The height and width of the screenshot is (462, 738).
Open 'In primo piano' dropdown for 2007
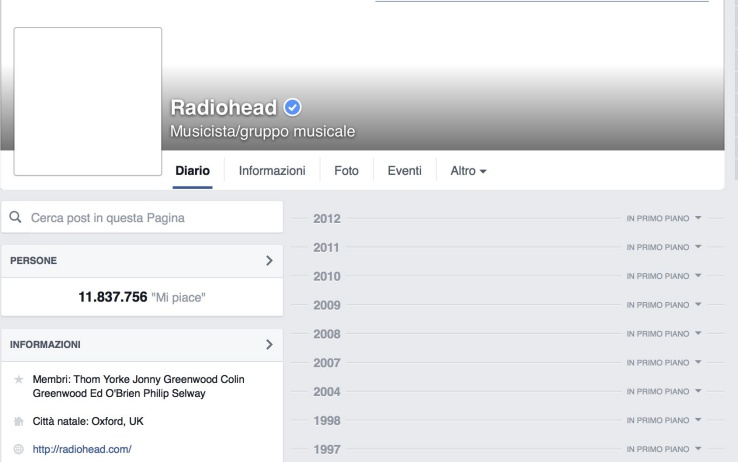point(664,363)
